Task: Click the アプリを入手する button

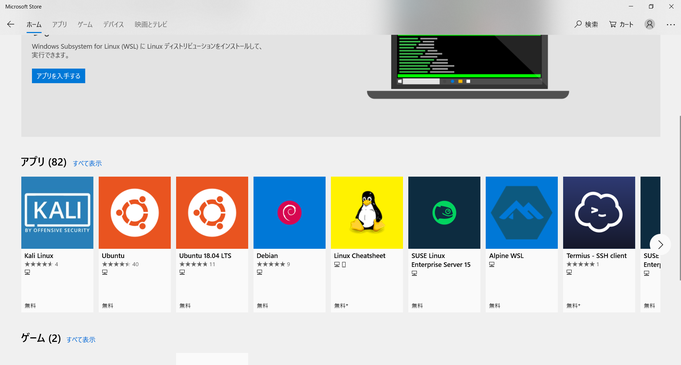Action: pyautogui.click(x=58, y=76)
